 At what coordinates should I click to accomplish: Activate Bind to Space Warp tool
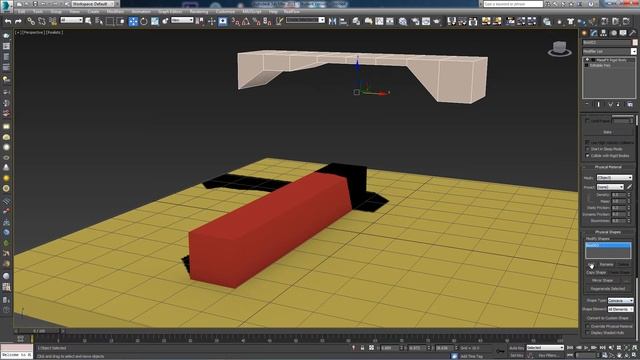coord(53,21)
